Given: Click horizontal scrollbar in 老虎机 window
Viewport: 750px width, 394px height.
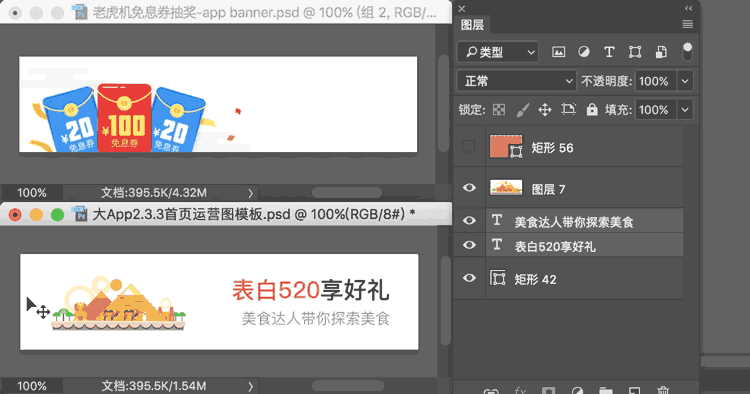Looking at the screenshot, I should click(347, 193).
